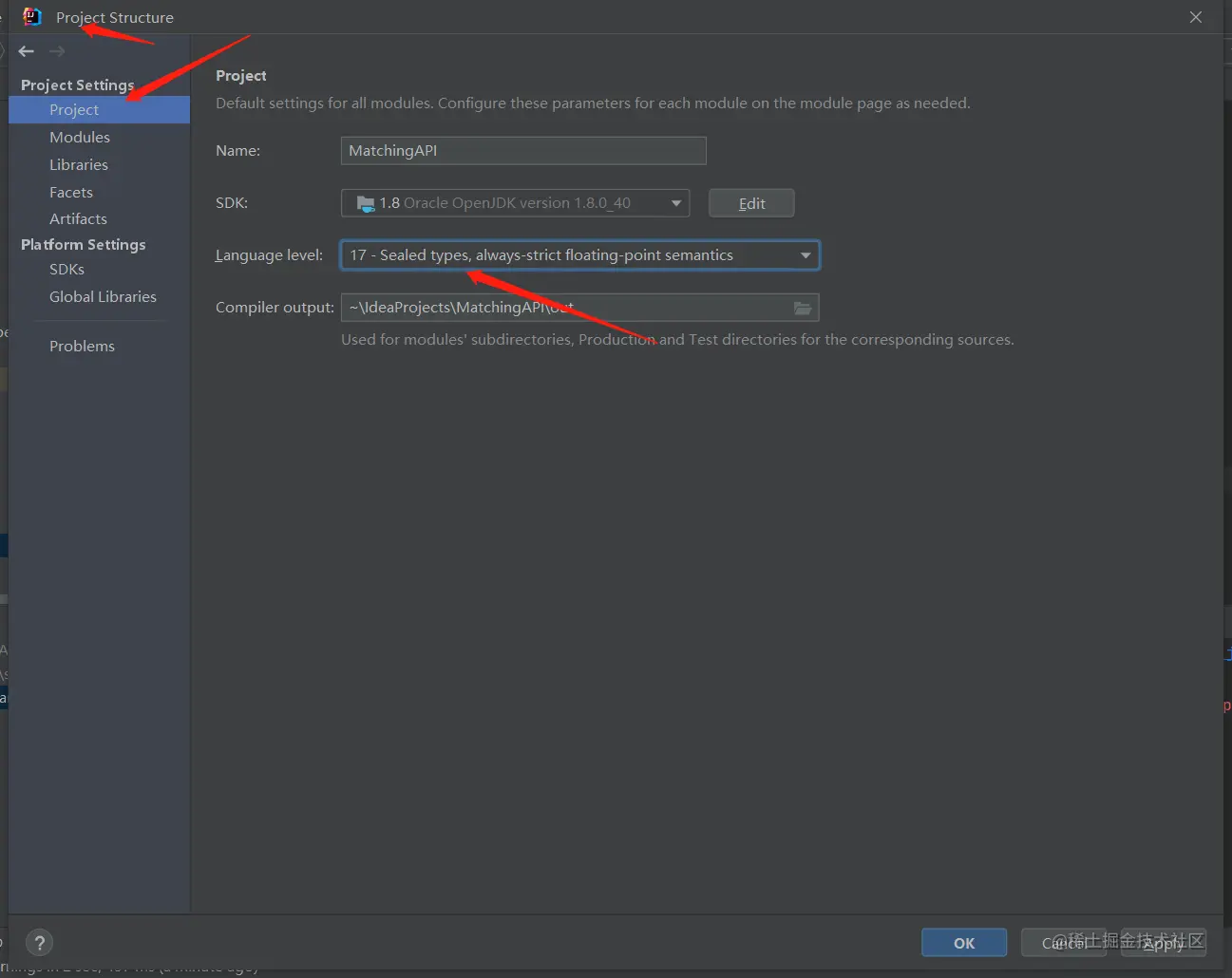
Task: Click the folder browse icon for Compiler output
Action: 803,307
